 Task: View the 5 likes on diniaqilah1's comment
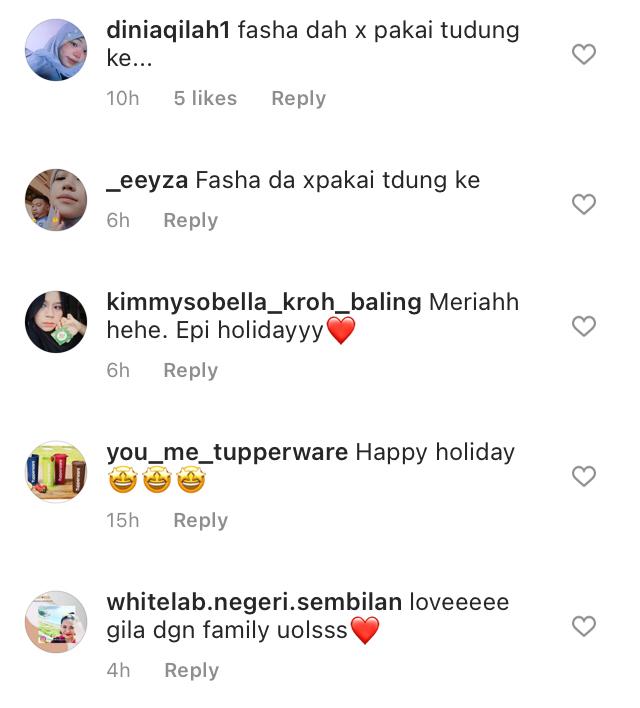point(206,98)
